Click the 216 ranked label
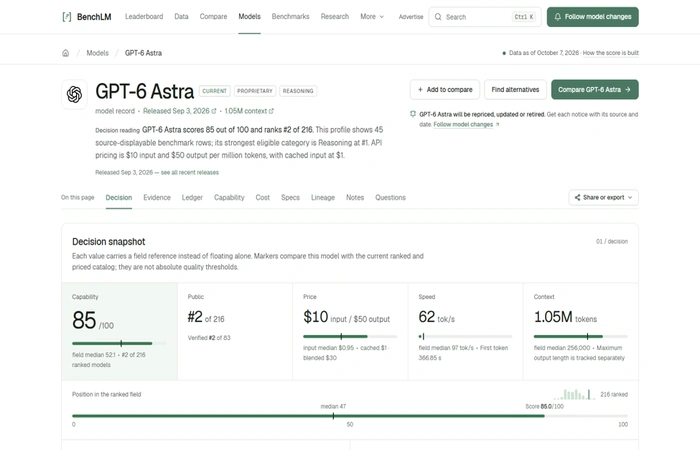This screenshot has width=700, height=450. click(x=614, y=394)
